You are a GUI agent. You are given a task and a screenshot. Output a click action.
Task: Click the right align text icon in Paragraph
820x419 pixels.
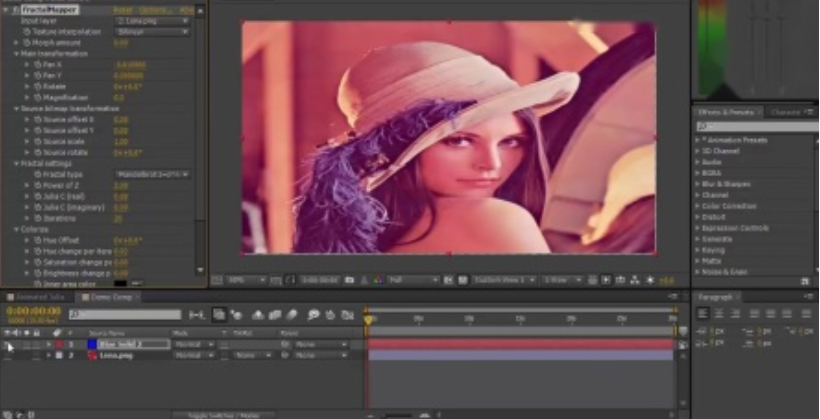pos(735,313)
